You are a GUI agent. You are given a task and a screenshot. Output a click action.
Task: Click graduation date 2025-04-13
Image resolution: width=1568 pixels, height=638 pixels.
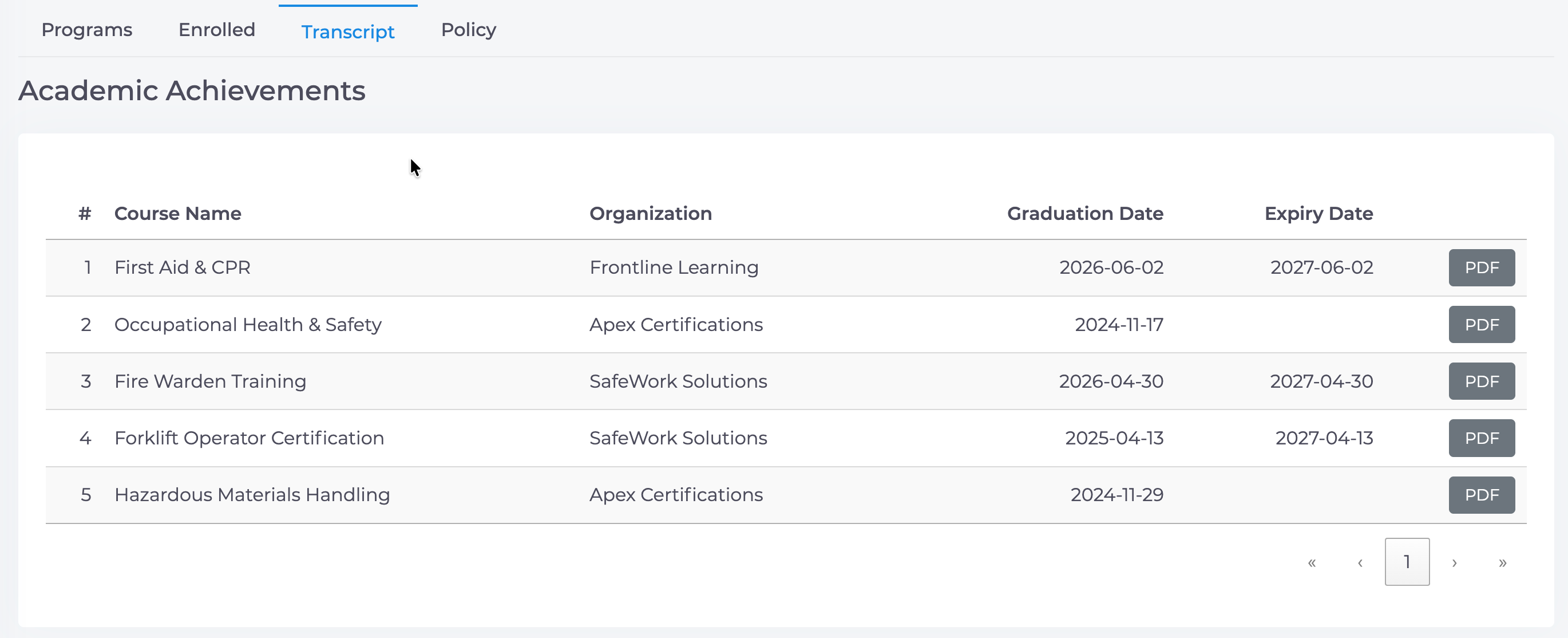coord(1114,438)
